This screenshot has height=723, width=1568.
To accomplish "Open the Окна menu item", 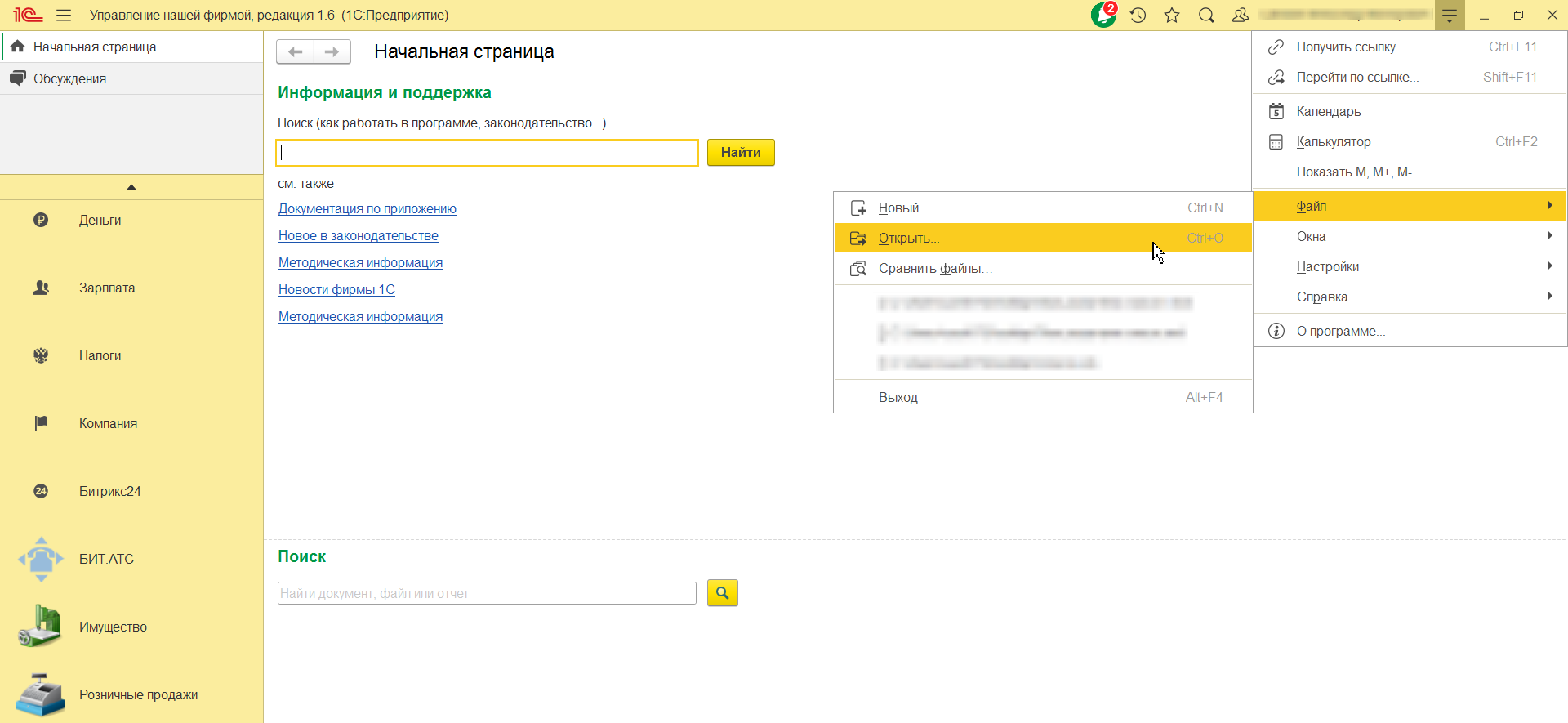I will coord(1410,236).
